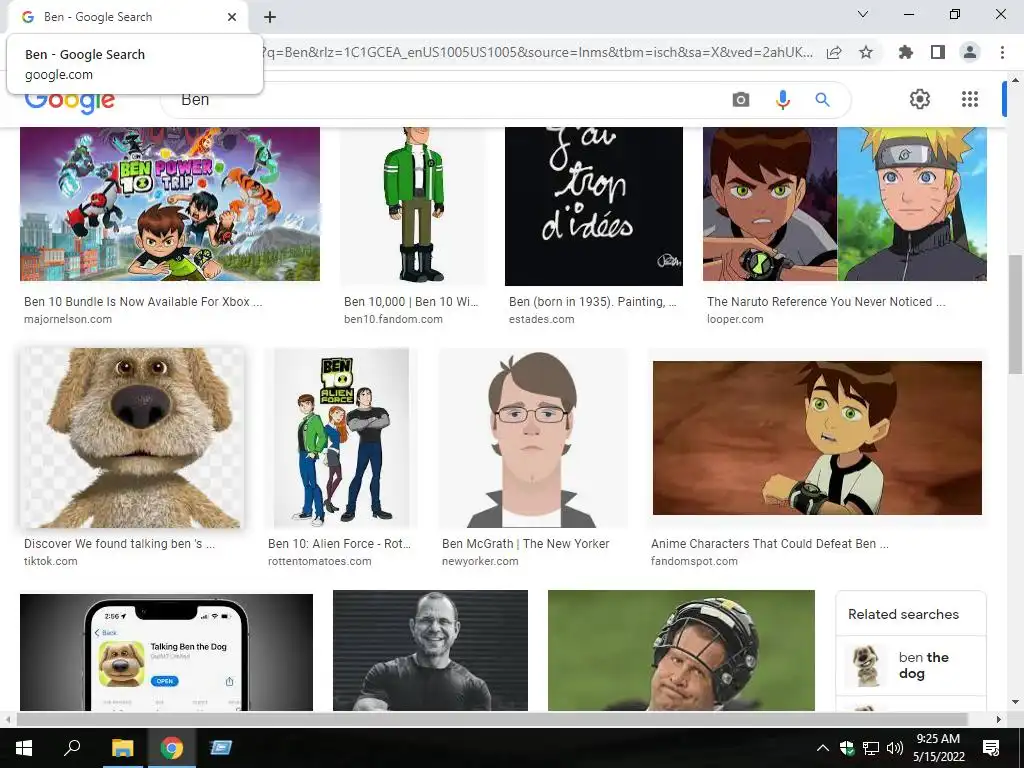Open the Ben 10 and Naruto image
The image size is (1024, 768).
(844, 204)
